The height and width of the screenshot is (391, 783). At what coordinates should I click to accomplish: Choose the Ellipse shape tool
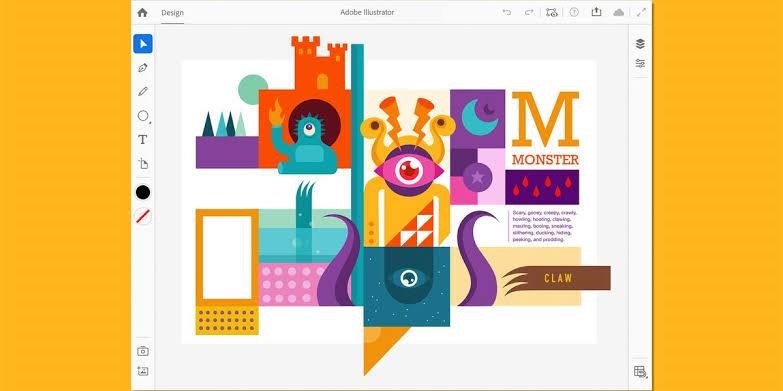tap(143, 116)
